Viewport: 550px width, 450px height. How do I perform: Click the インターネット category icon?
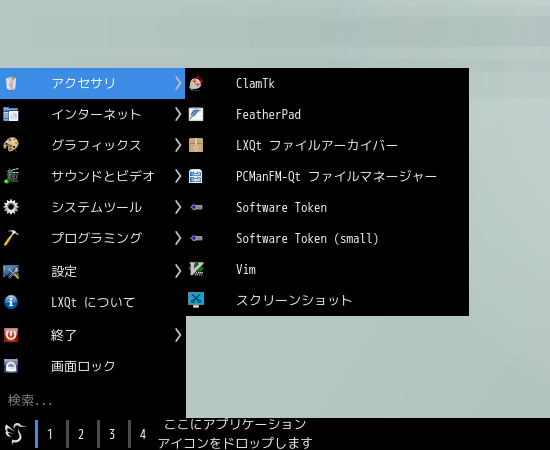[x=11, y=114]
